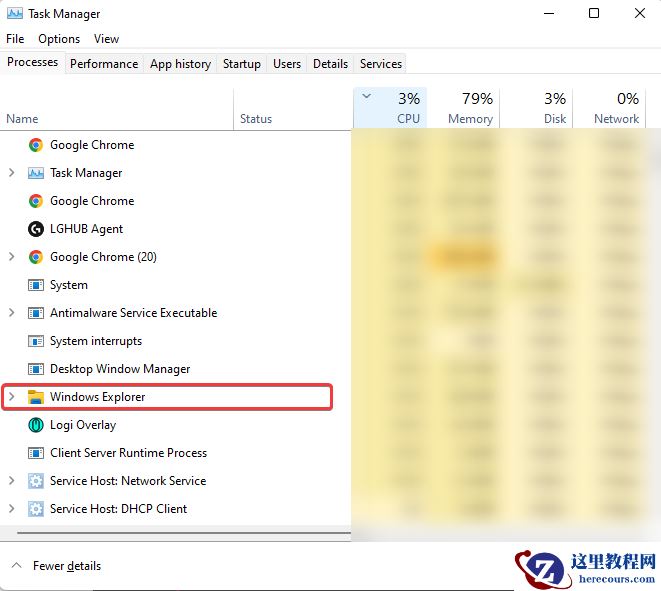Expand Antimalware Service Executable
661x591 pixels.
point(12,313)
